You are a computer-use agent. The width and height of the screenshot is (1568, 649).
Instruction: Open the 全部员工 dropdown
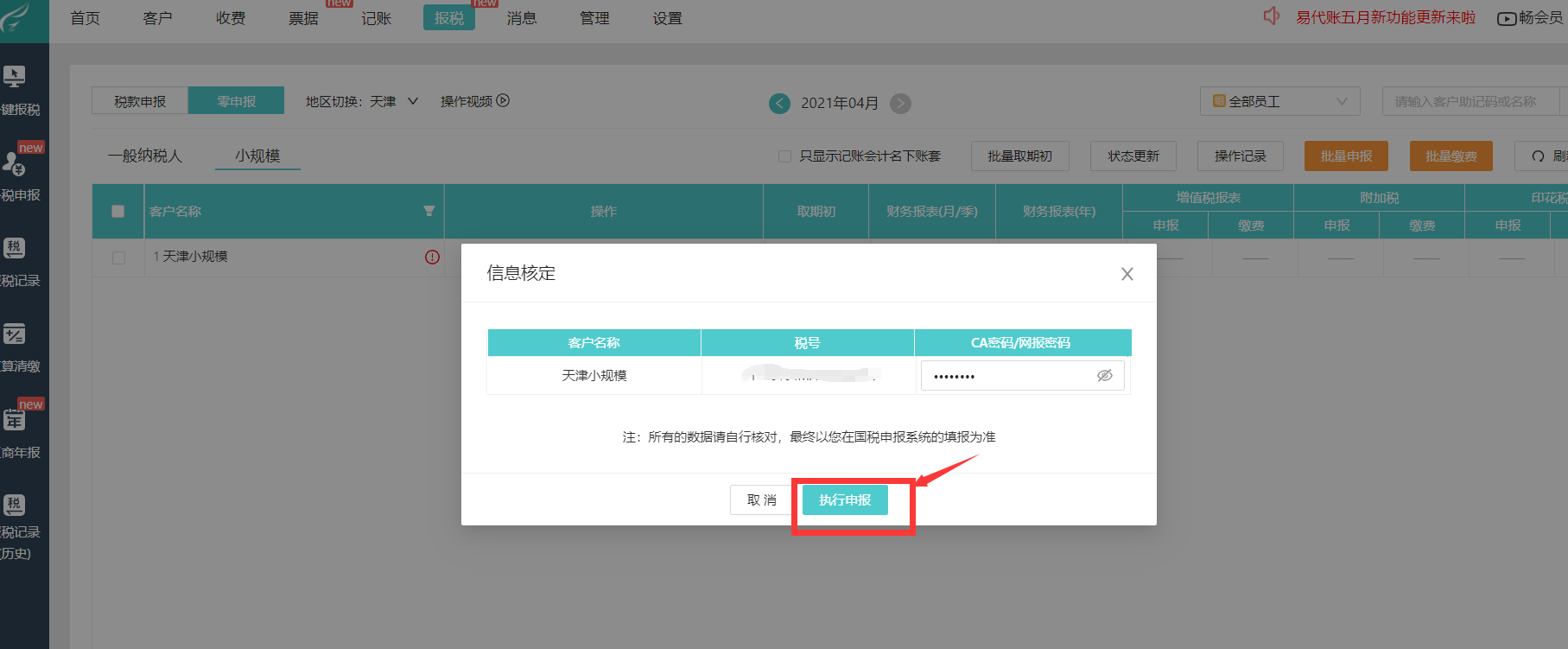click(x=1279, y=101)
